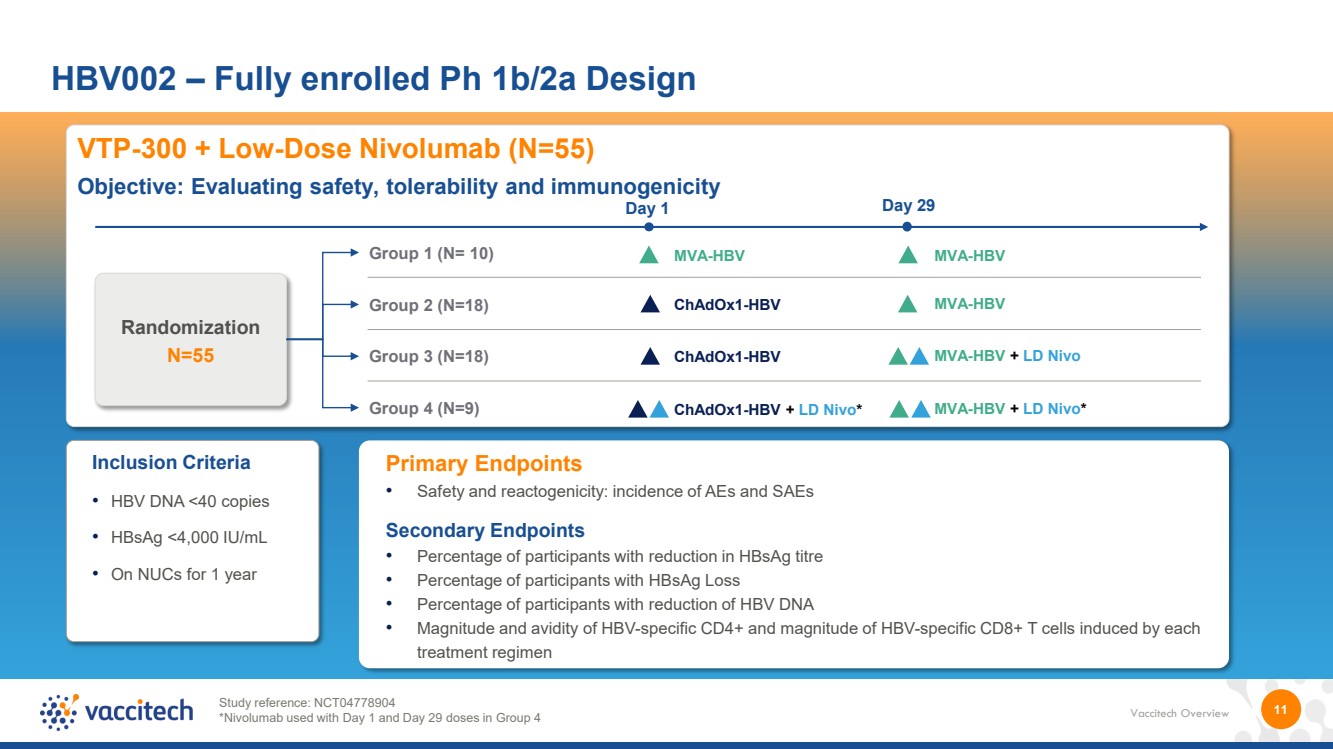This screenshot has width=1333, height=749.
Task: Click the Day 29 timeline dot
Action: coord(907,227)
